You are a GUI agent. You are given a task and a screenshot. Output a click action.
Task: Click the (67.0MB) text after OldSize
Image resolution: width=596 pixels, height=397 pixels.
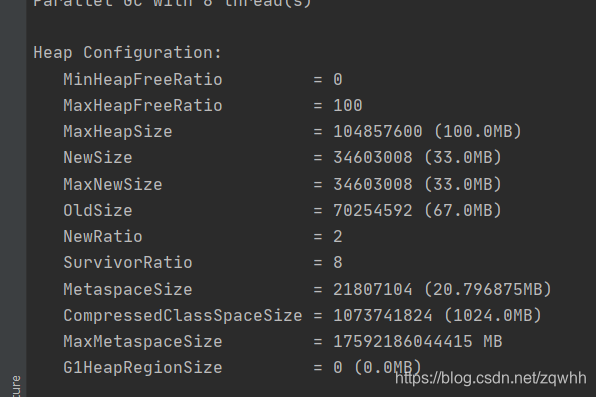click(463, 211)
